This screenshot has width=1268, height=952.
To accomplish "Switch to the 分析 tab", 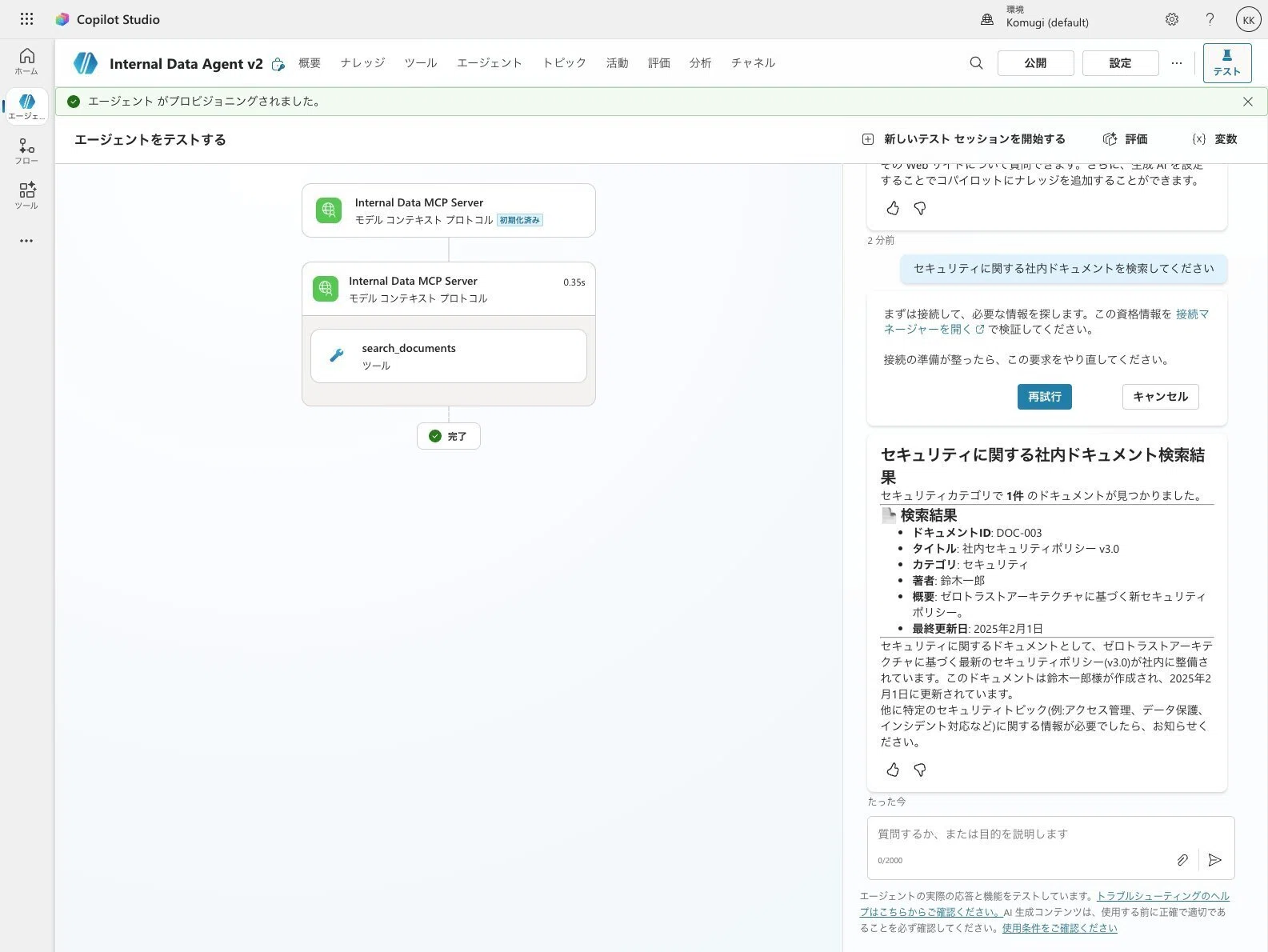I will pos(701,63).
